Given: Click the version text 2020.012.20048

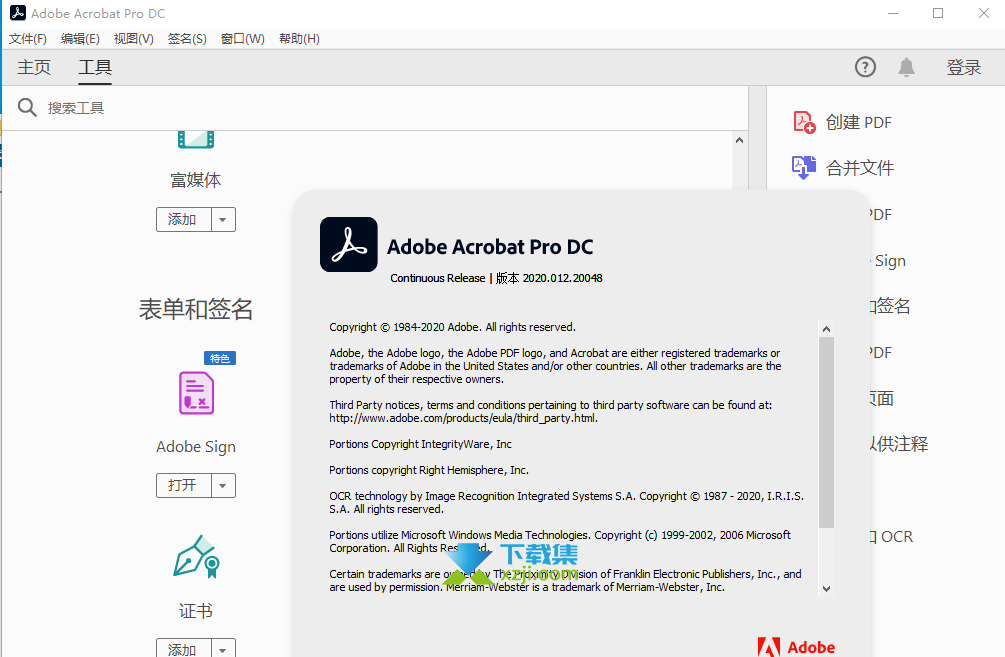Looking at the screenshot, I should 562,278.
